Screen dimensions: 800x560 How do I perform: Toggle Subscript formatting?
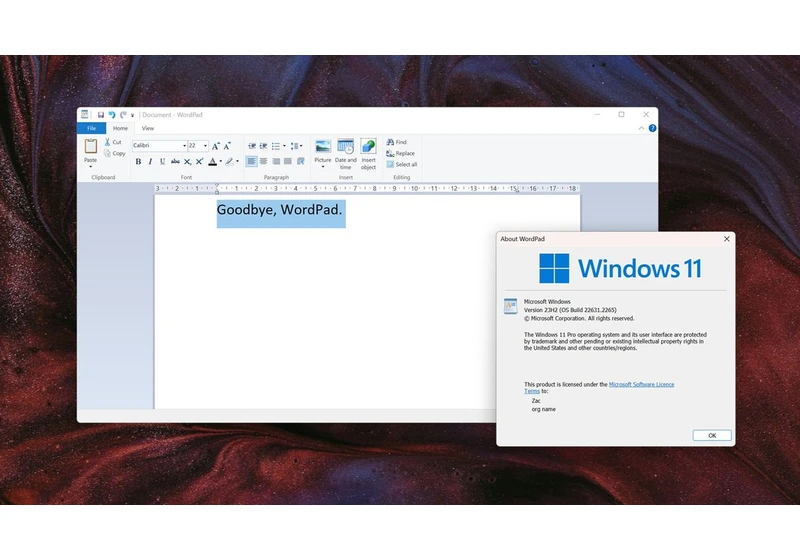(x=187, y=162)
